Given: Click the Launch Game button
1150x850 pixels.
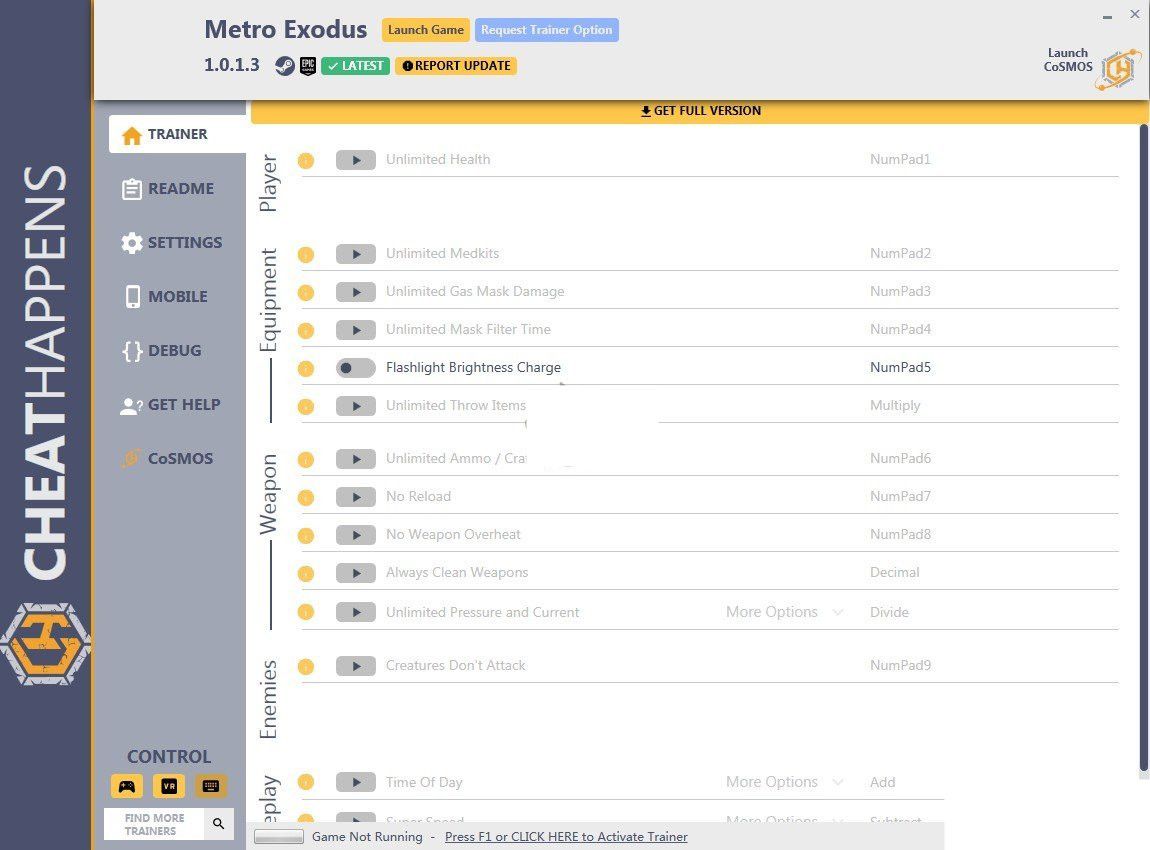Looking at the screenshot, I should point(425,30).
